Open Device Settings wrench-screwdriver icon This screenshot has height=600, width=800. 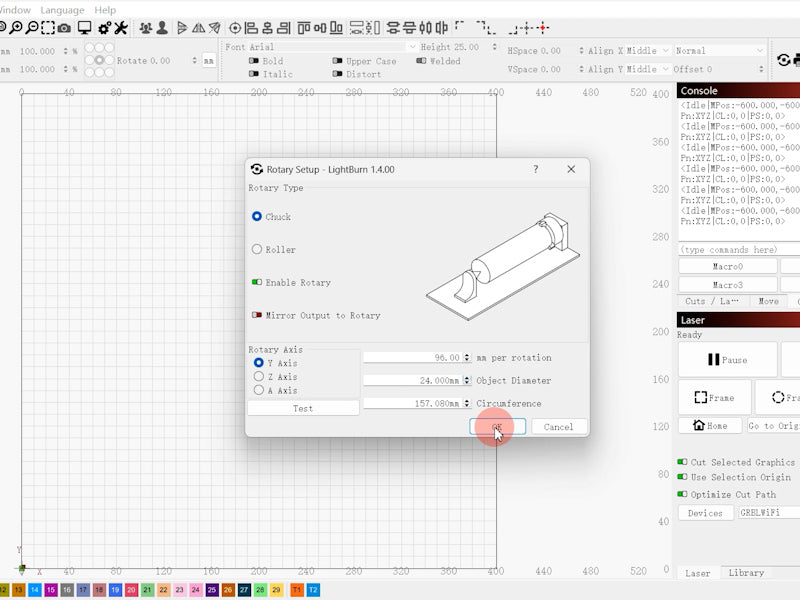tap(121, 28)
